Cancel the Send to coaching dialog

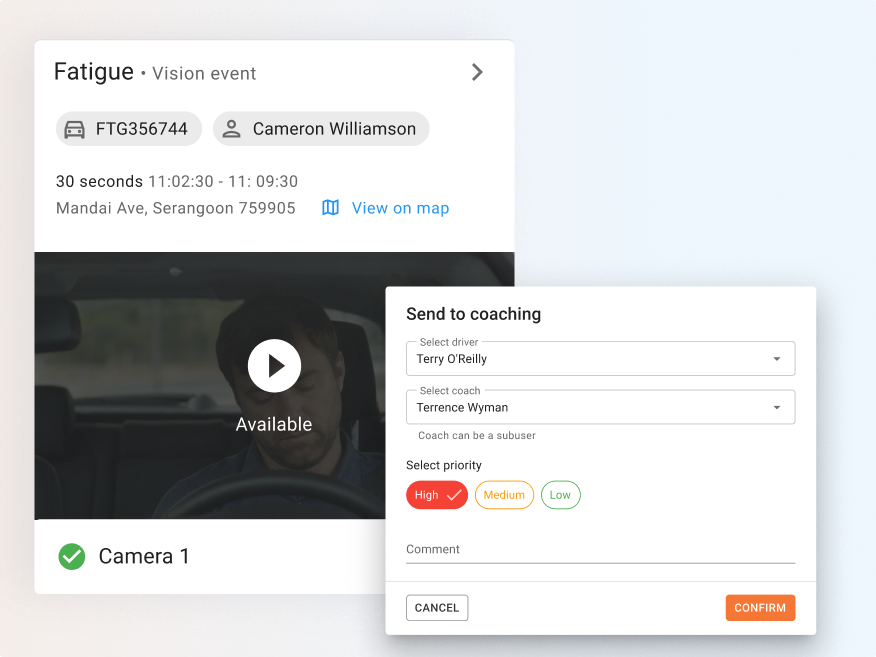(x=437, y=608)
